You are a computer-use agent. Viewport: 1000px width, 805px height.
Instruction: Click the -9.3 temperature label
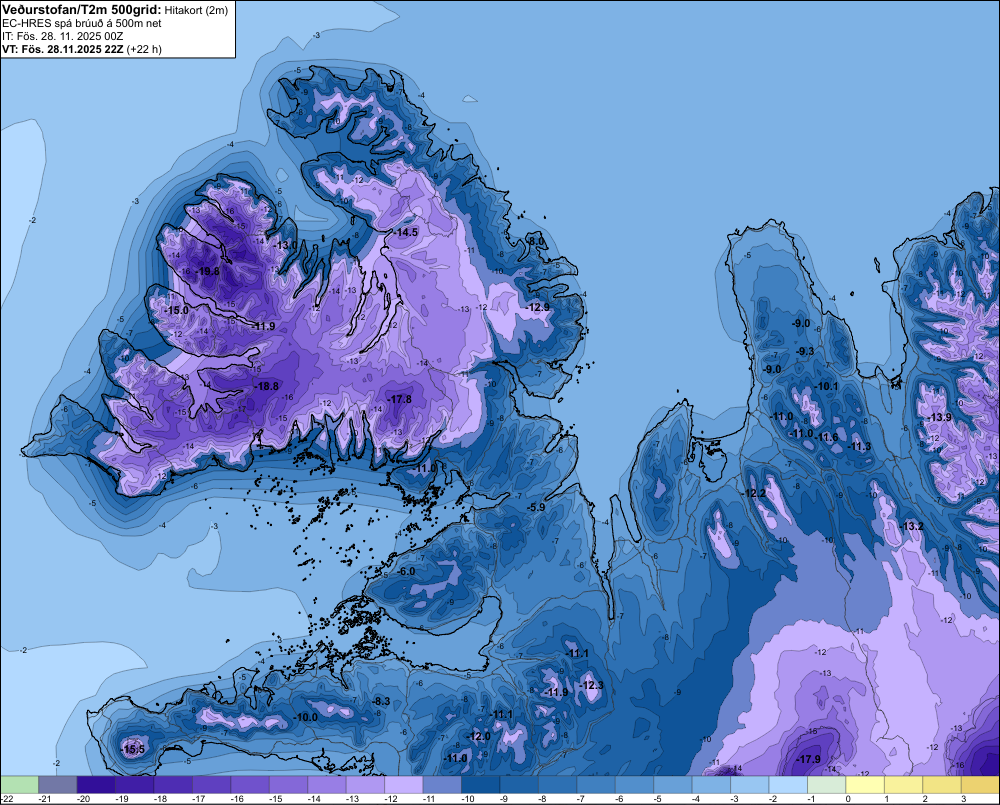tap(805, 351)
